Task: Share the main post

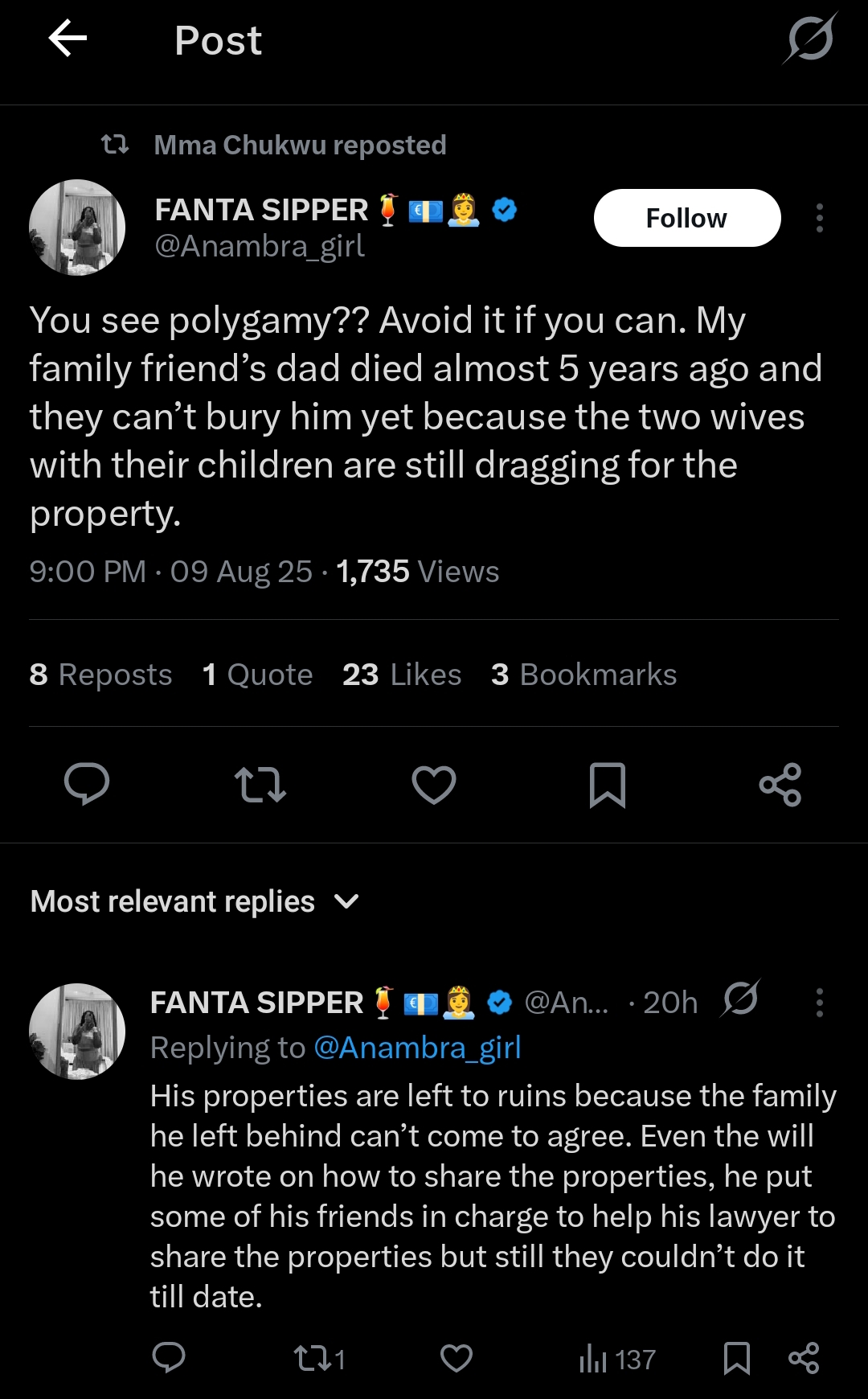Action: pyautogui.click(x=780, y=785)
